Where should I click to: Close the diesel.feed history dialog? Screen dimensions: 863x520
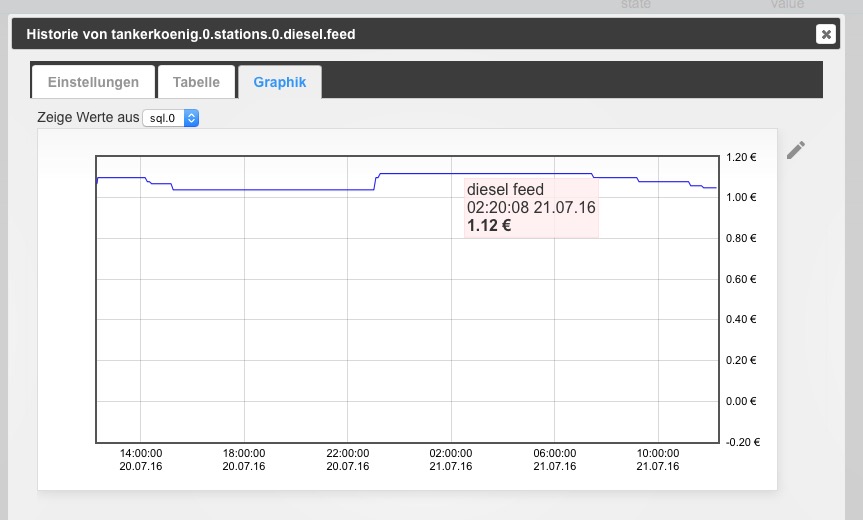[825, 34]
